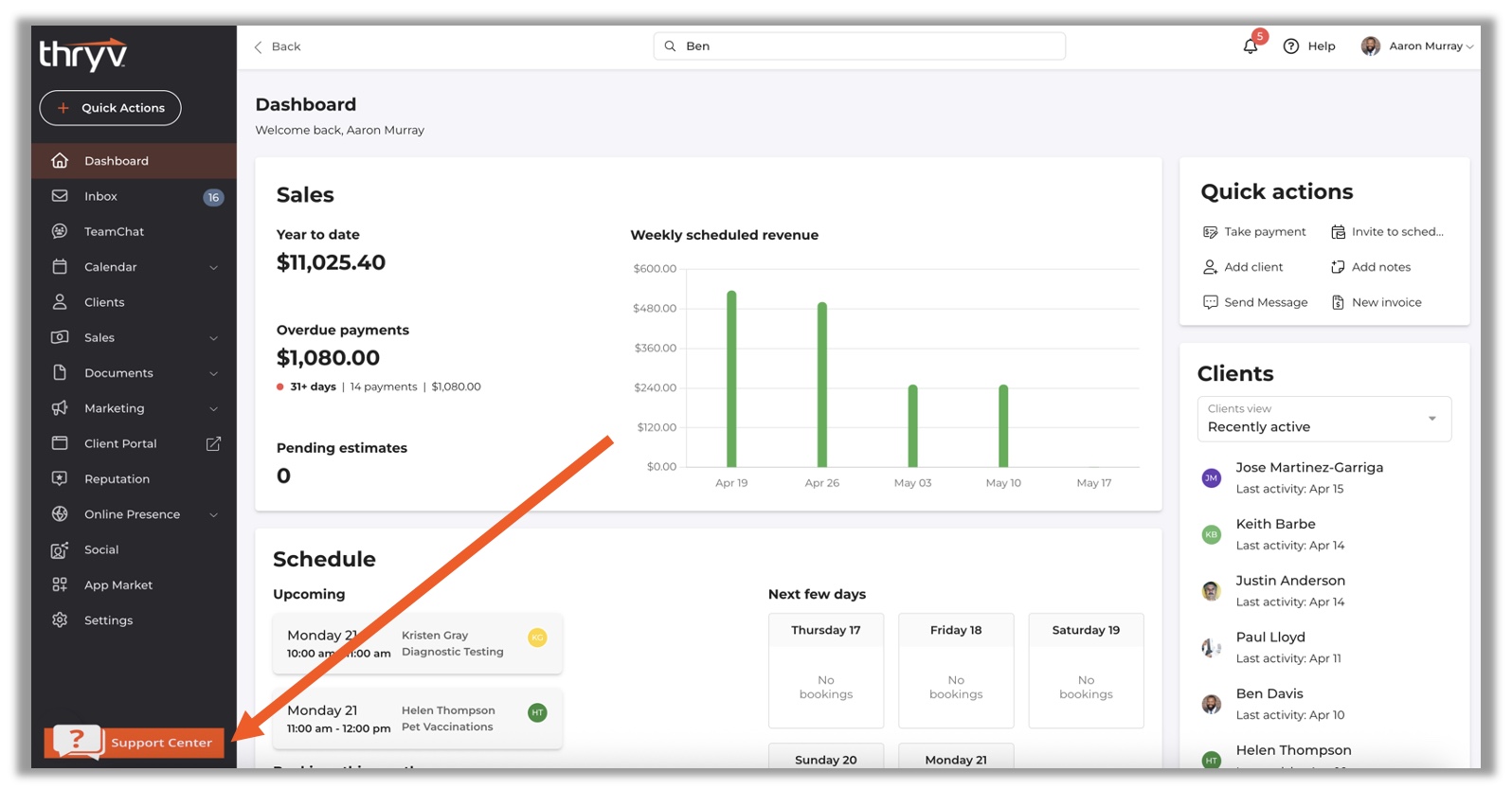Click the Quick Actions button
The height and width of the screenshot is (790, 1512).
pos(110,108)
